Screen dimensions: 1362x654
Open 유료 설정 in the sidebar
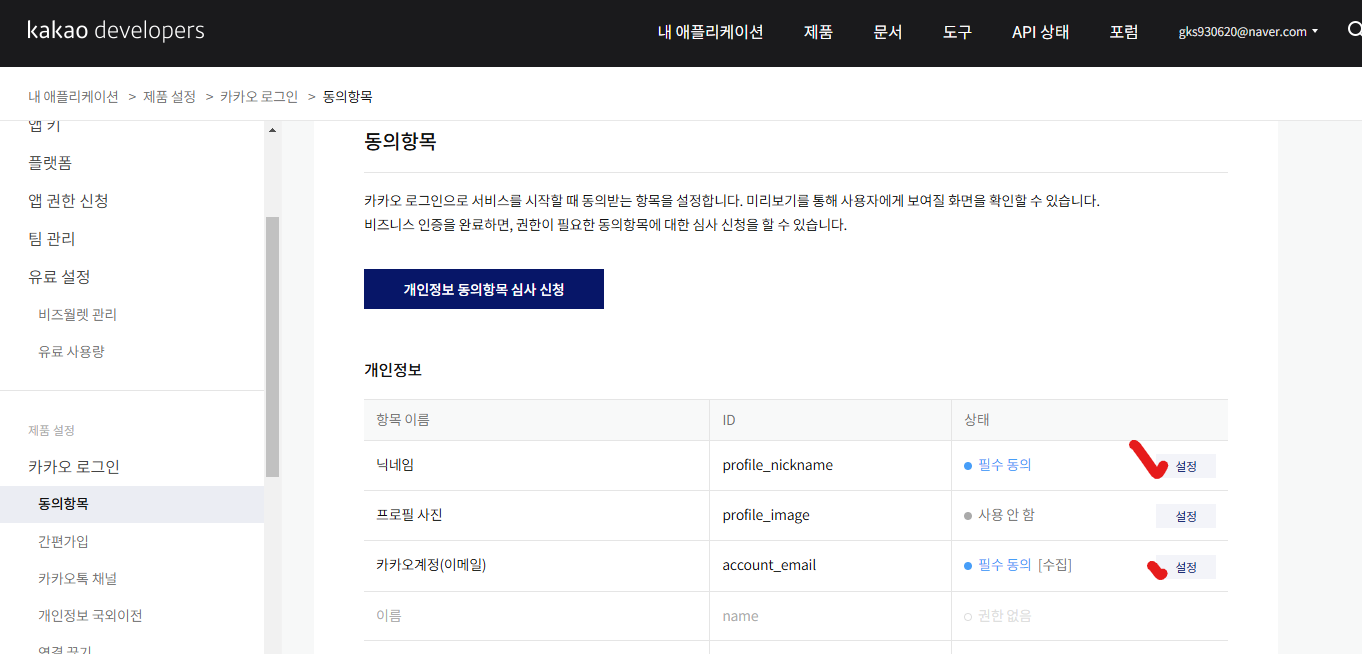pos(59,277)
